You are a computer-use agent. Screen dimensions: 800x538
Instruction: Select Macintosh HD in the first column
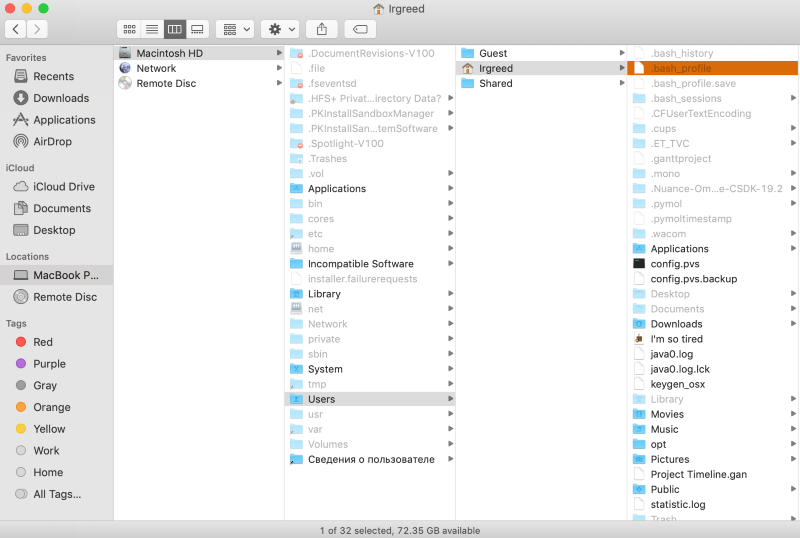[199, 53]
